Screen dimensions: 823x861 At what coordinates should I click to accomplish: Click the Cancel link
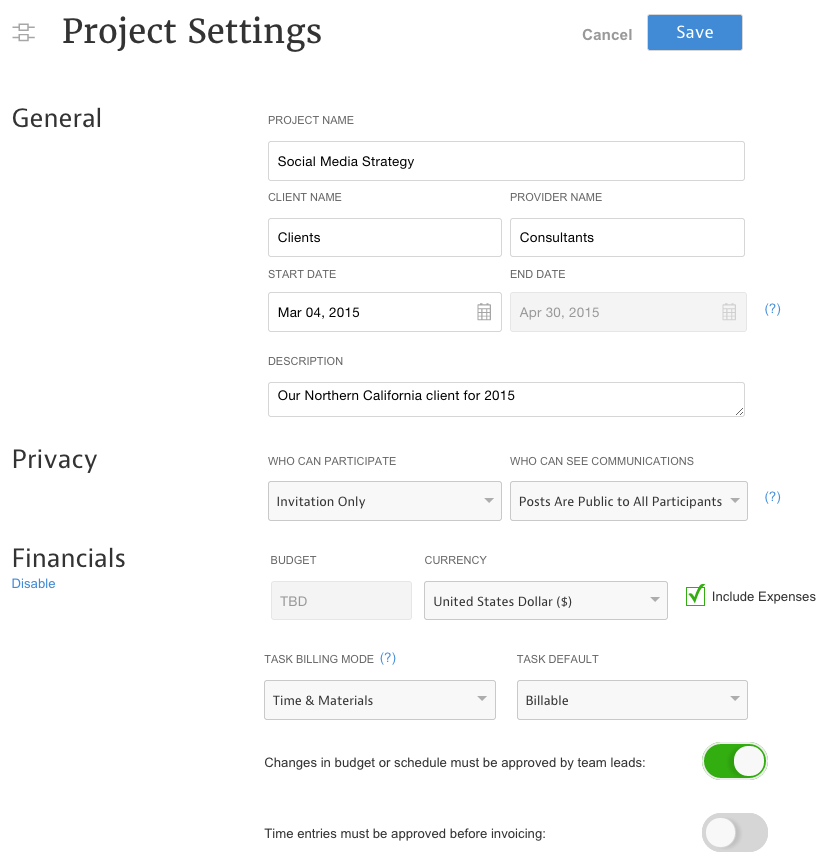(607, 34)
